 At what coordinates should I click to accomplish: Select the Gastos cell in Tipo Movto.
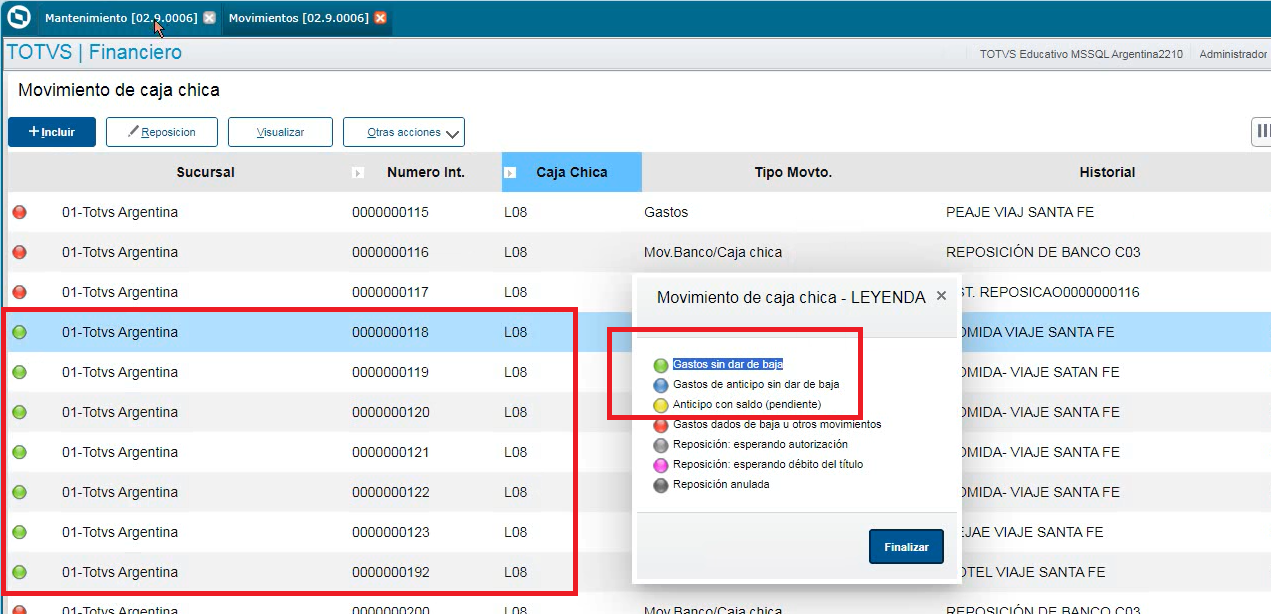coord(666,212)
